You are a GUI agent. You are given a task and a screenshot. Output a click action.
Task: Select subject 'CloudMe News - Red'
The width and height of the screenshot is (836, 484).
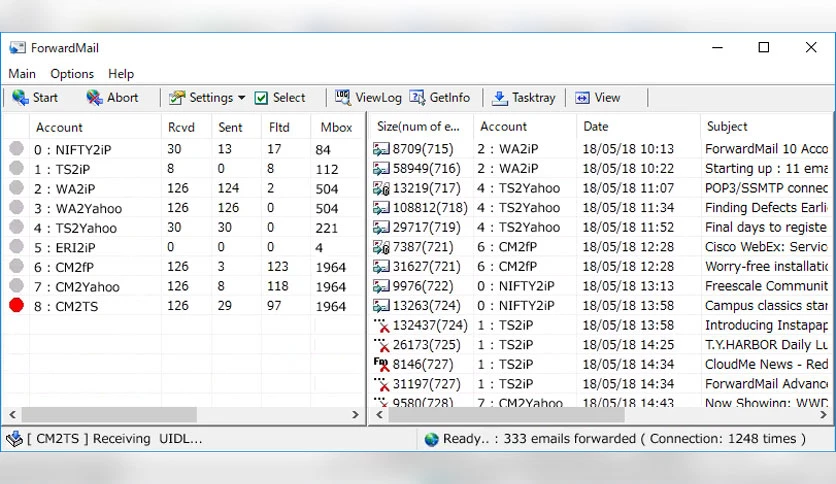[x=766, y=364]
